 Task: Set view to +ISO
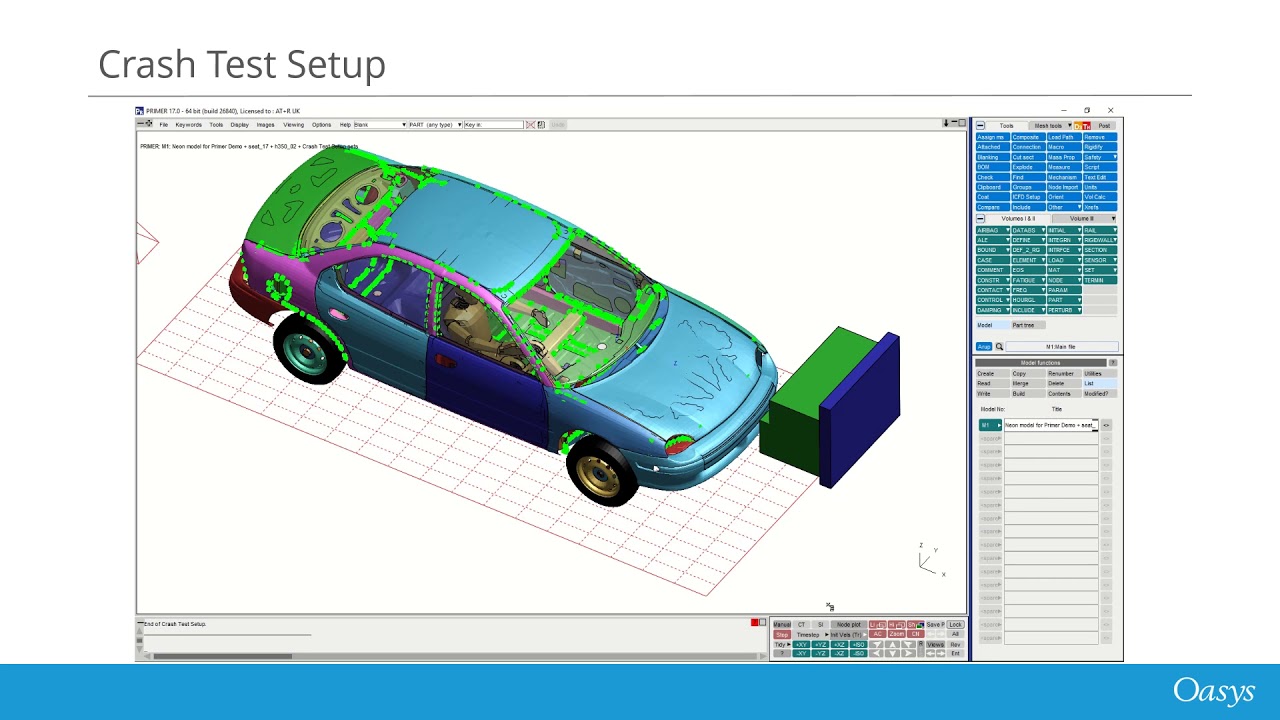tap(858, 645)
